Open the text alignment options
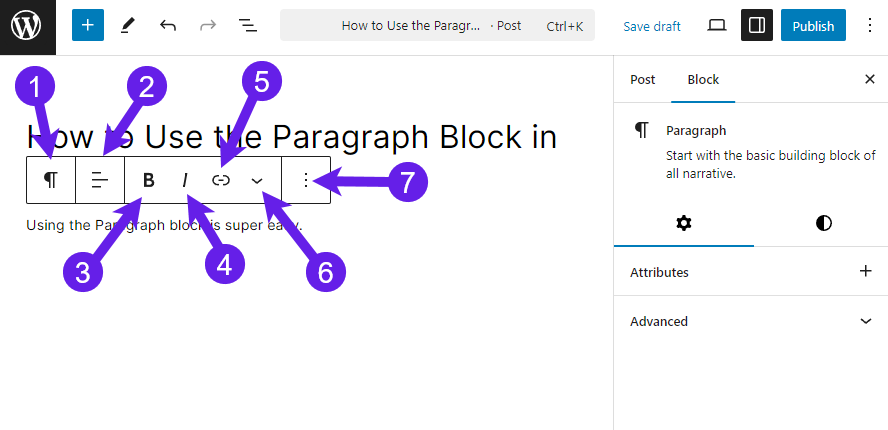 click(100, 180)
